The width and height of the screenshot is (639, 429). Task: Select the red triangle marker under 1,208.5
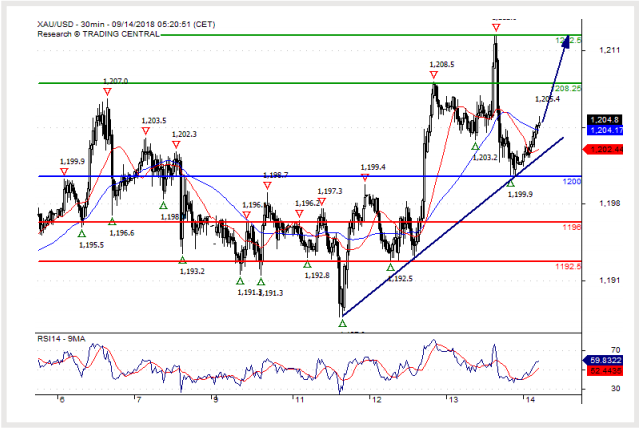(x=434, y=75)
